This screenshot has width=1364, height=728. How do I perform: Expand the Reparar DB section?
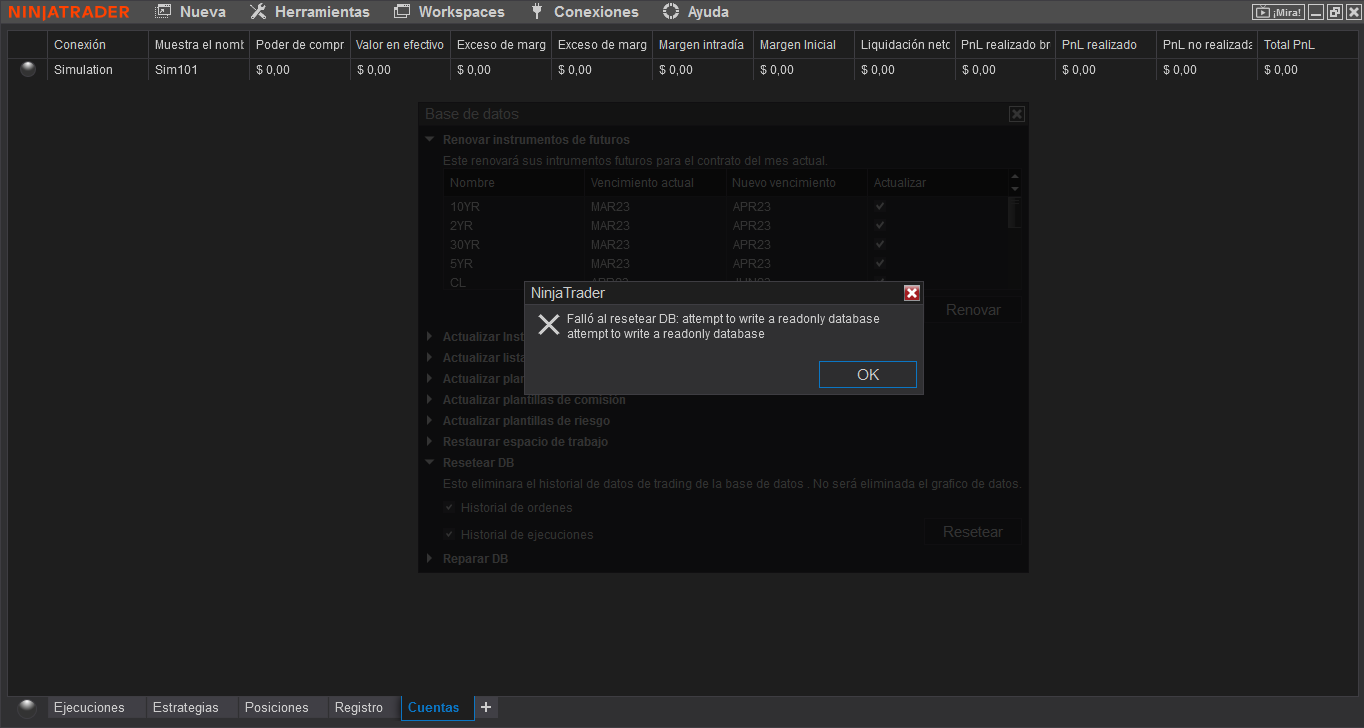[430, 558]
